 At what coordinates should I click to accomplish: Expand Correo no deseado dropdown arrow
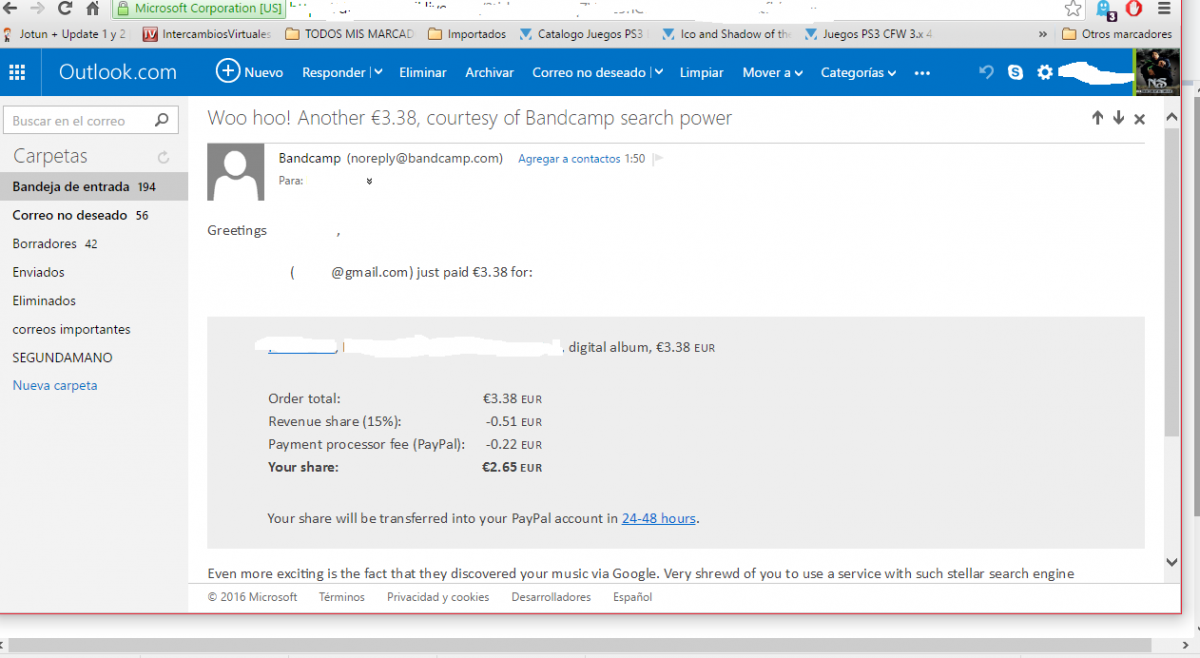pos(657,73)
